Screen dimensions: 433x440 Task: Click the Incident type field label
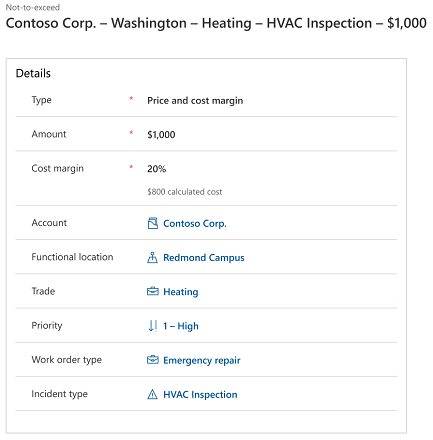pyautogui.click(x=59, y=394)
